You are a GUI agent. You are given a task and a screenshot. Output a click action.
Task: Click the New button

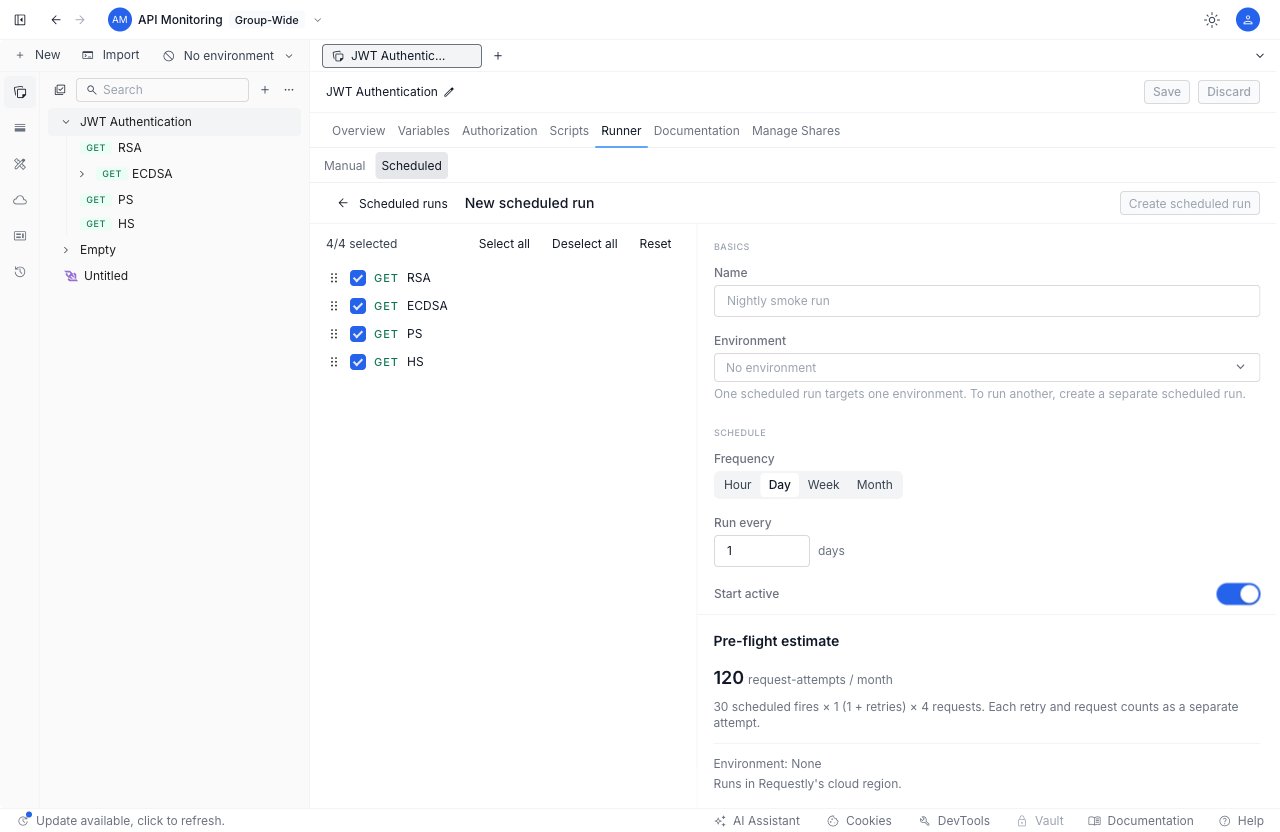pos(38,55)
